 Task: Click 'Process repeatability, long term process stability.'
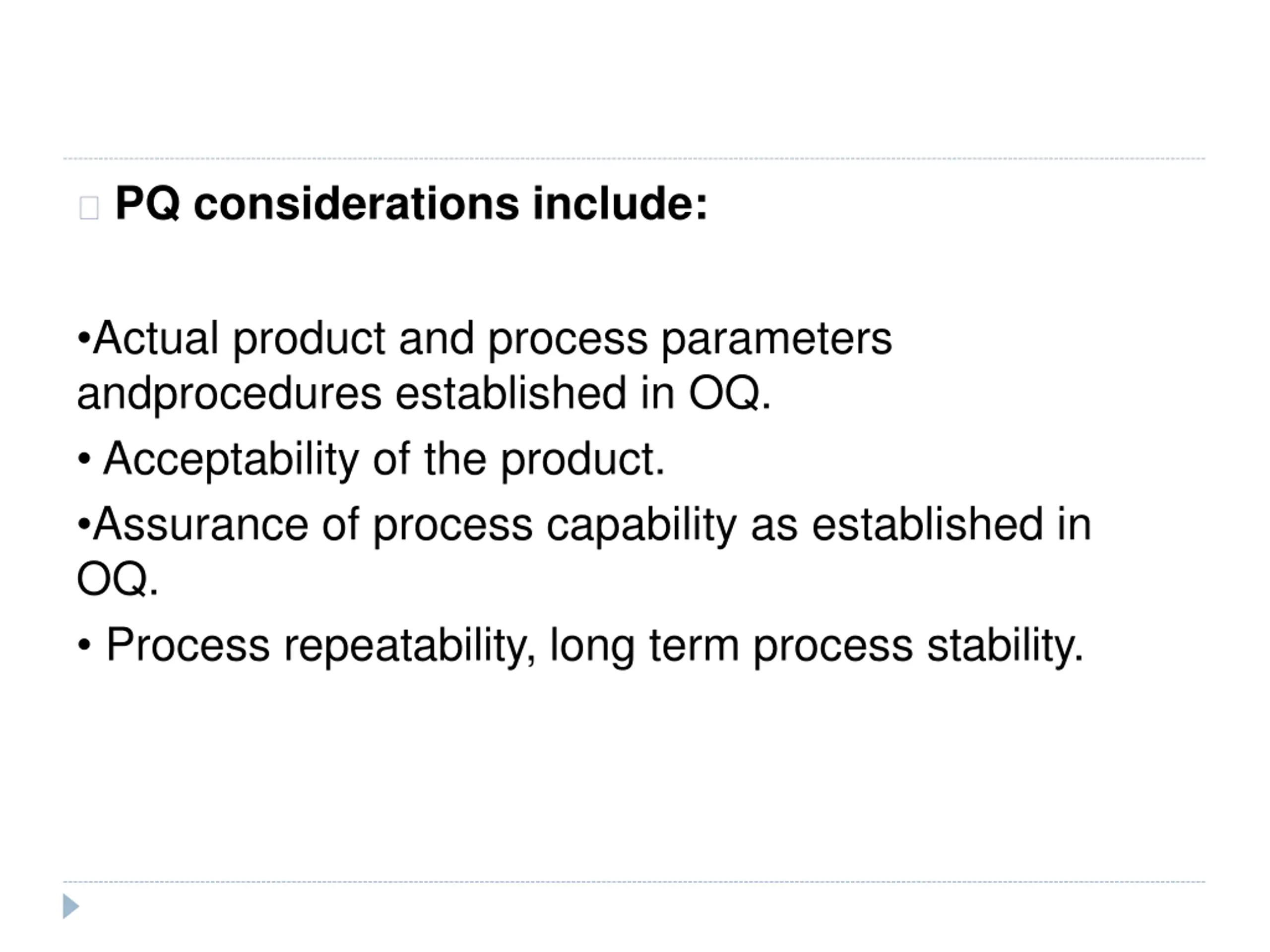pyautogui.click(x=595, y=646)
